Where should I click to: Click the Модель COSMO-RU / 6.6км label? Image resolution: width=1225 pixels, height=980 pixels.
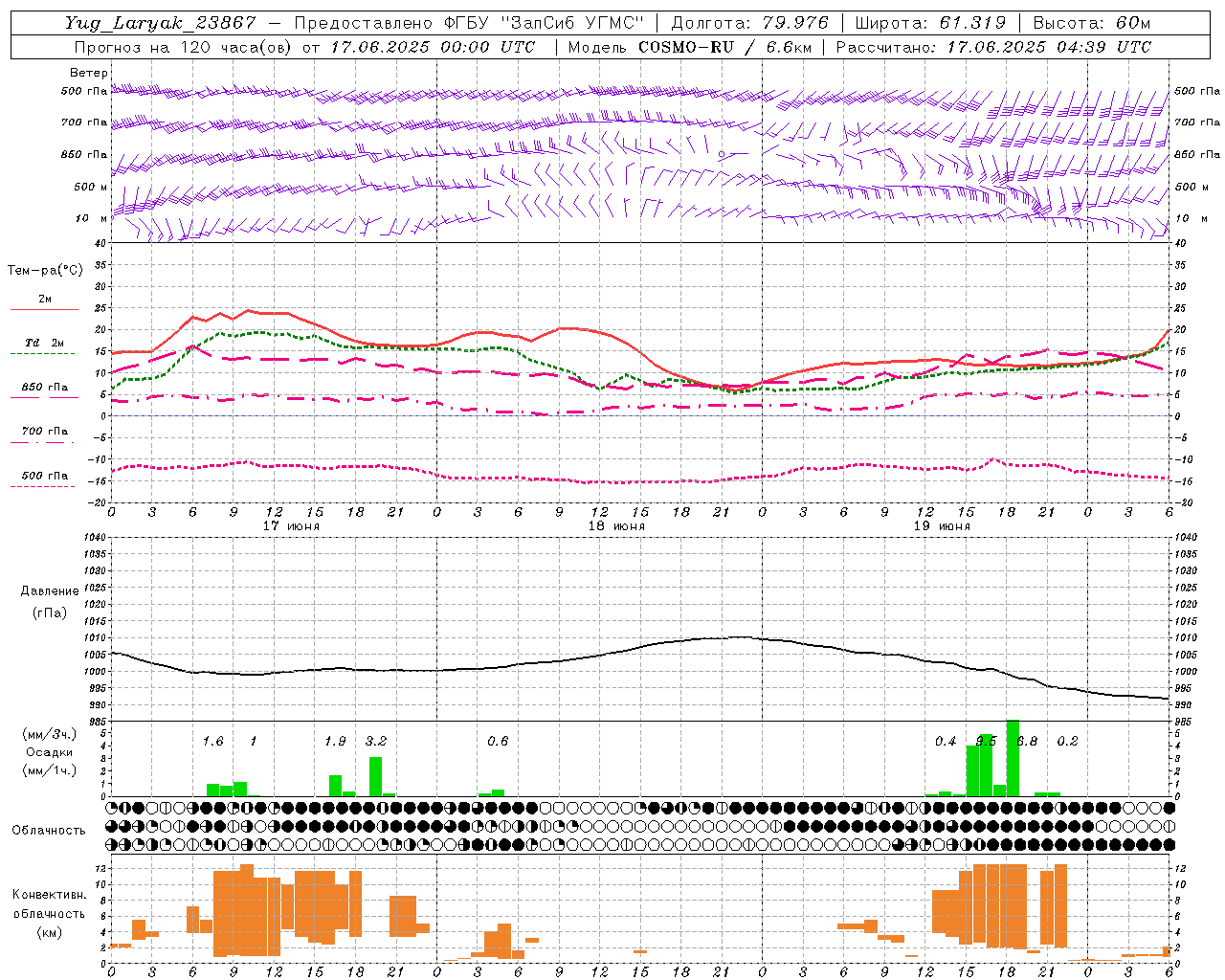(689, 47)
